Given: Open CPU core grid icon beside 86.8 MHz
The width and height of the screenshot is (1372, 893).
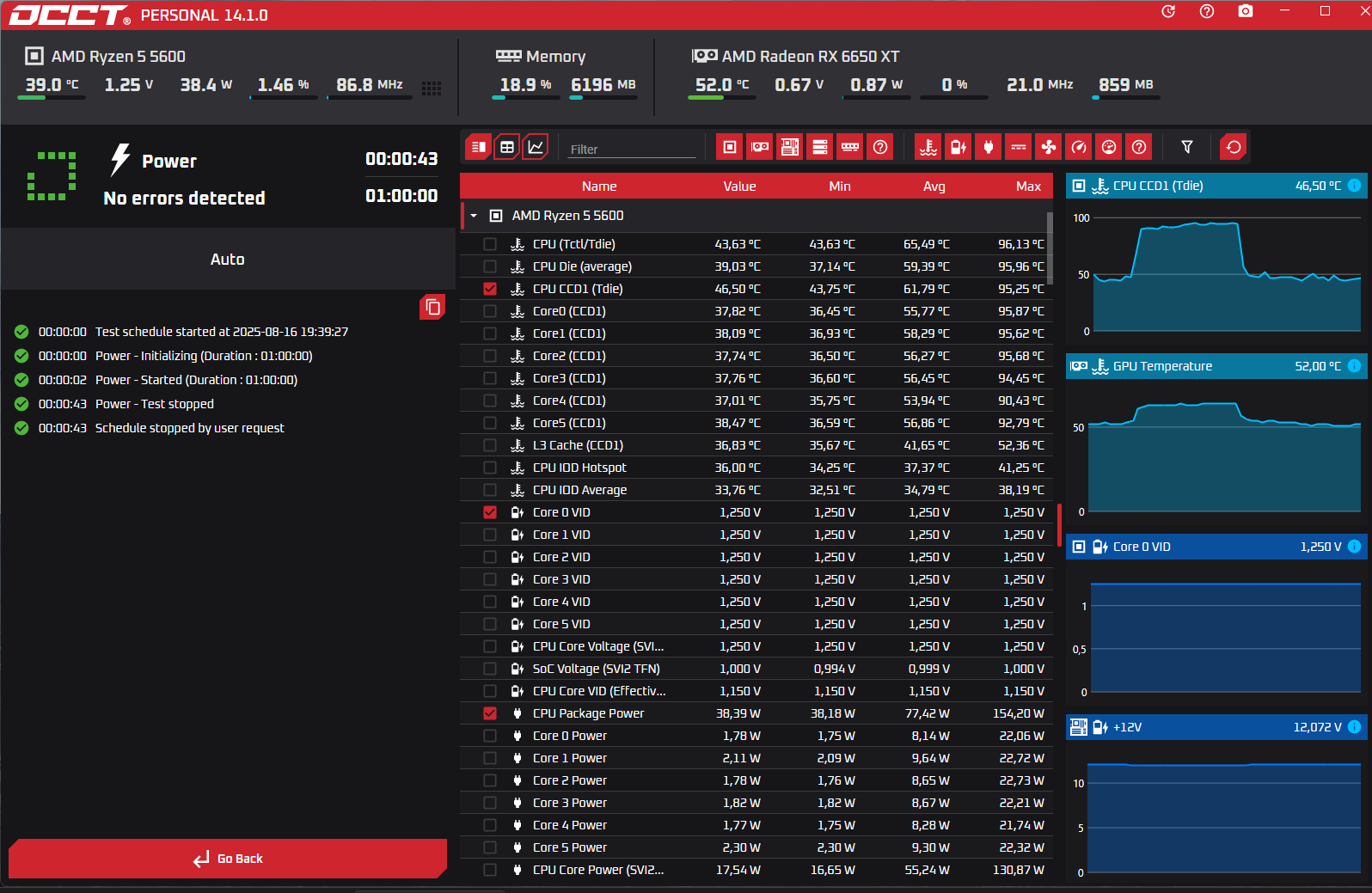Looking at the screenshot, I should (432, 88).
